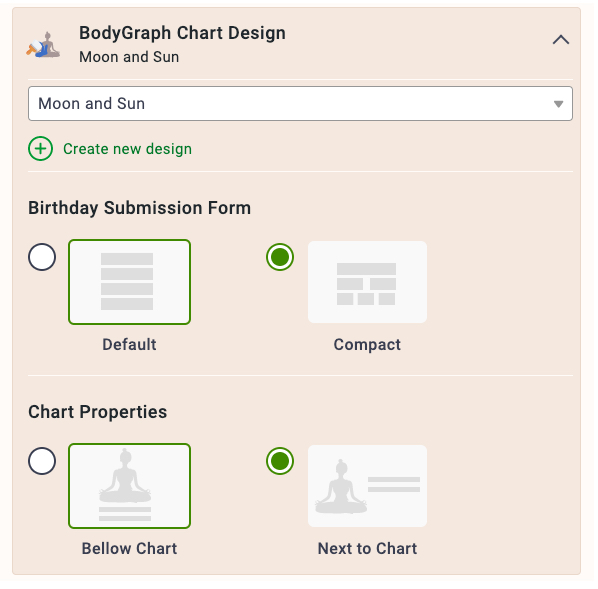Click the Moon and Sun subtitle text

[129, 57]
